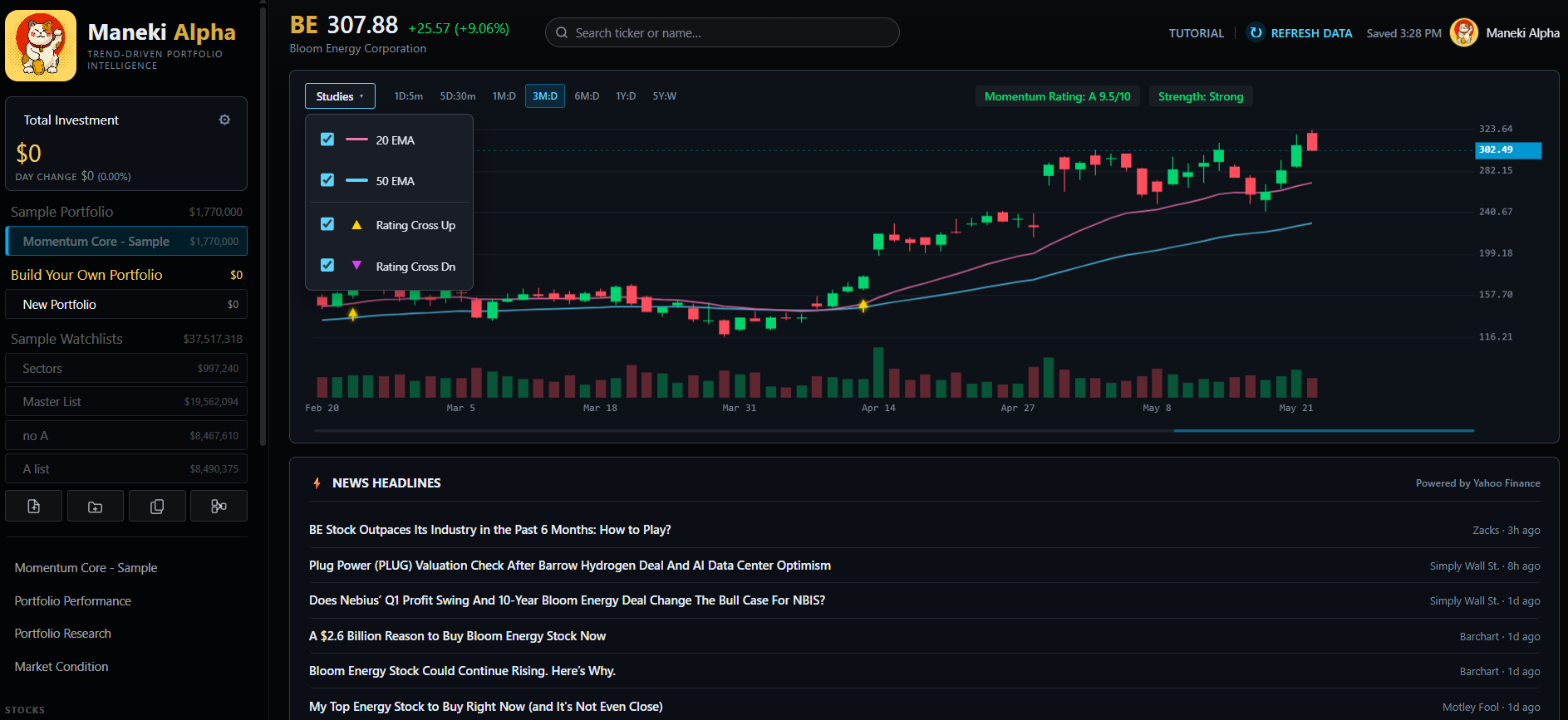Select the 3M:D timeframe

(545, 96)
